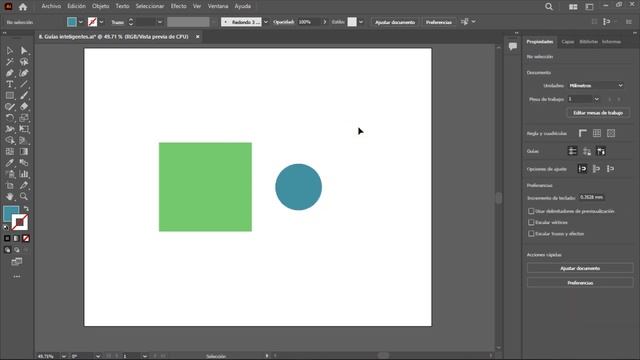640x360 pixels.
Task: Select the Eyedropper tool
Action: pos(10,163)
